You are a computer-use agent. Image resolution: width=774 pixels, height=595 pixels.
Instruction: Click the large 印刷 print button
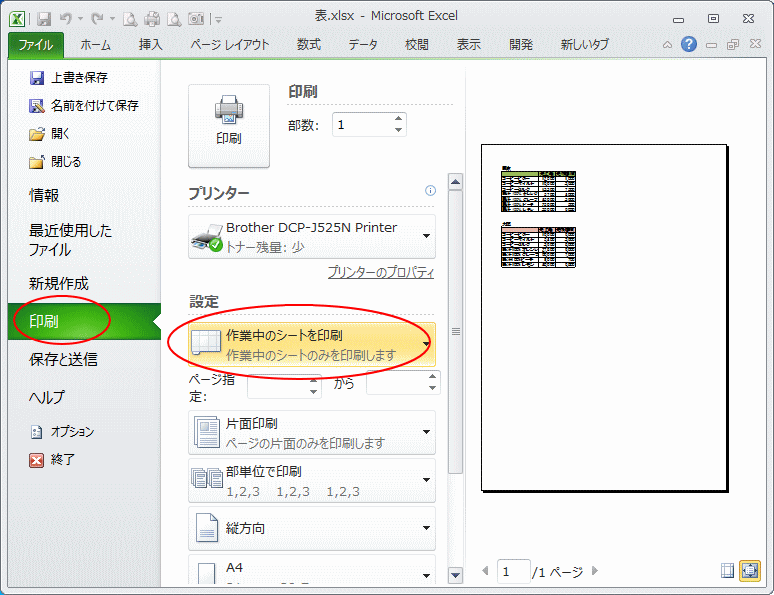point(229,126)
